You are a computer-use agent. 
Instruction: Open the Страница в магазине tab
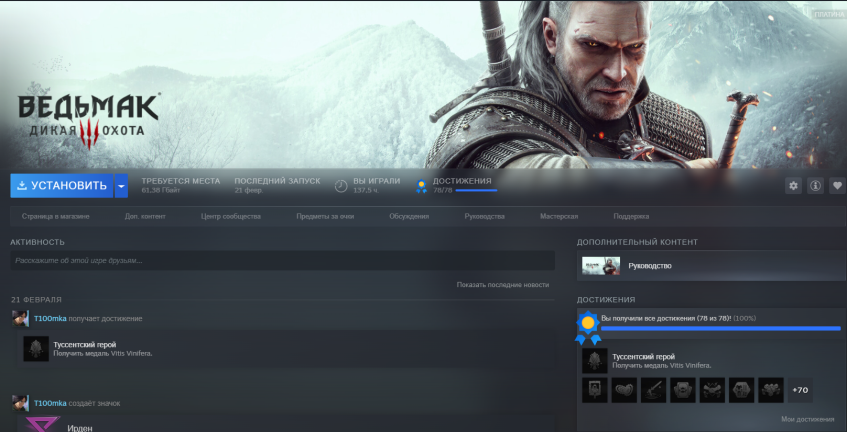[x=55, y=216]
